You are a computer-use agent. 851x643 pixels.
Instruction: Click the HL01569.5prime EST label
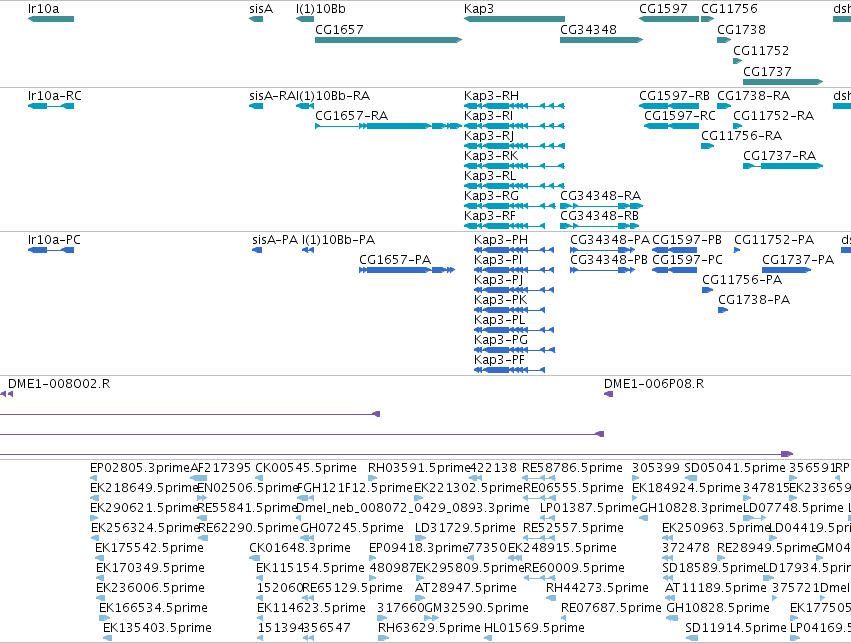(x=534, y=628)
